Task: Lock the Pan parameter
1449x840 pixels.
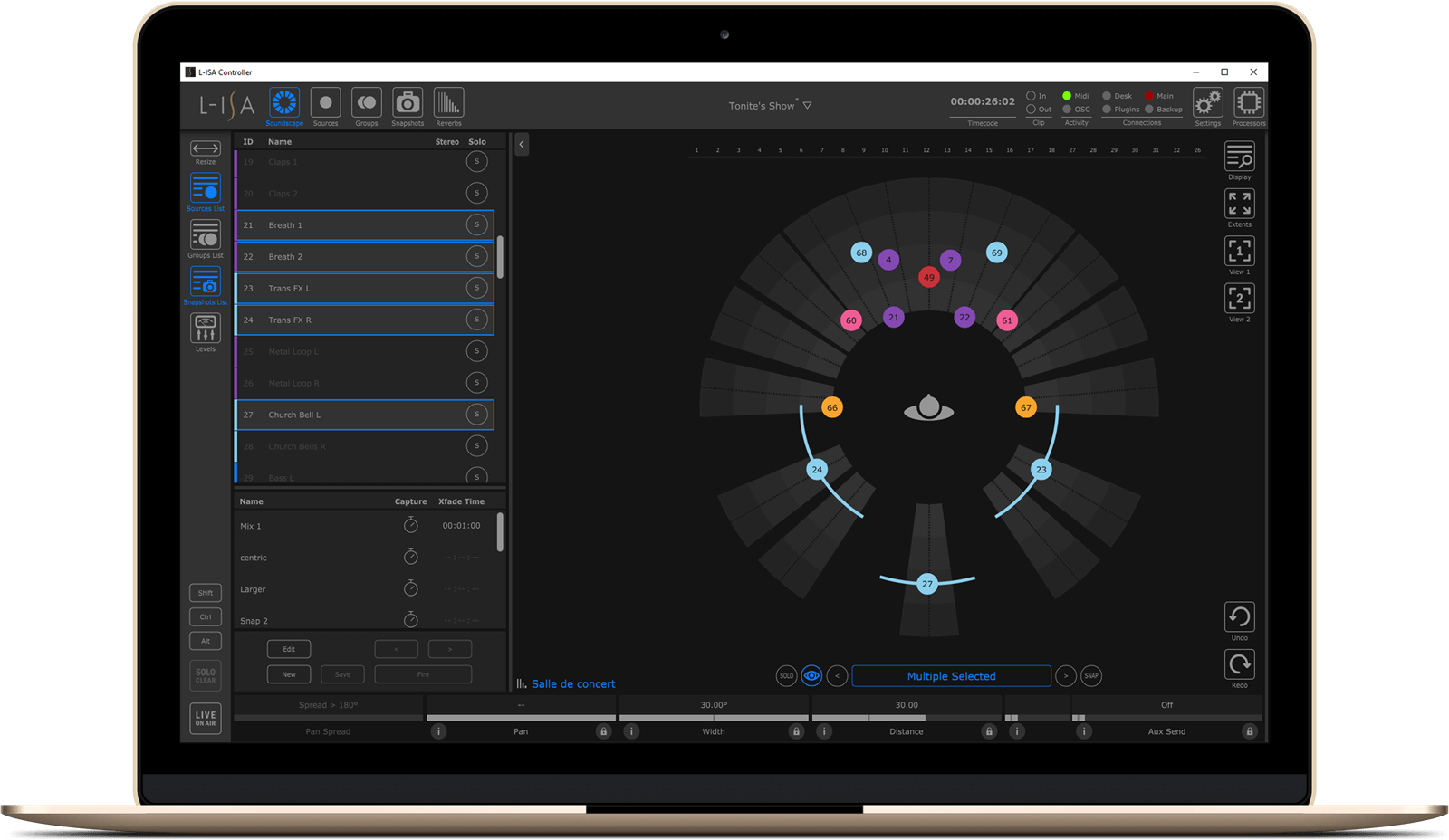Action: (603, 731)
